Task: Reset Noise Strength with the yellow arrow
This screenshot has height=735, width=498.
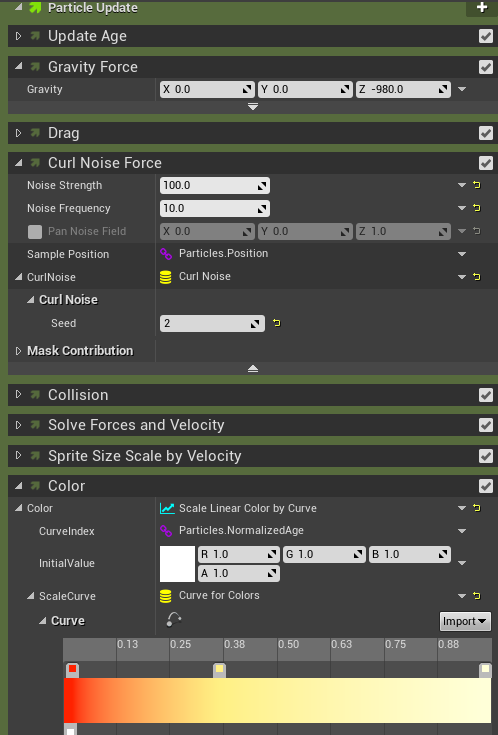Action: point(477,185)
